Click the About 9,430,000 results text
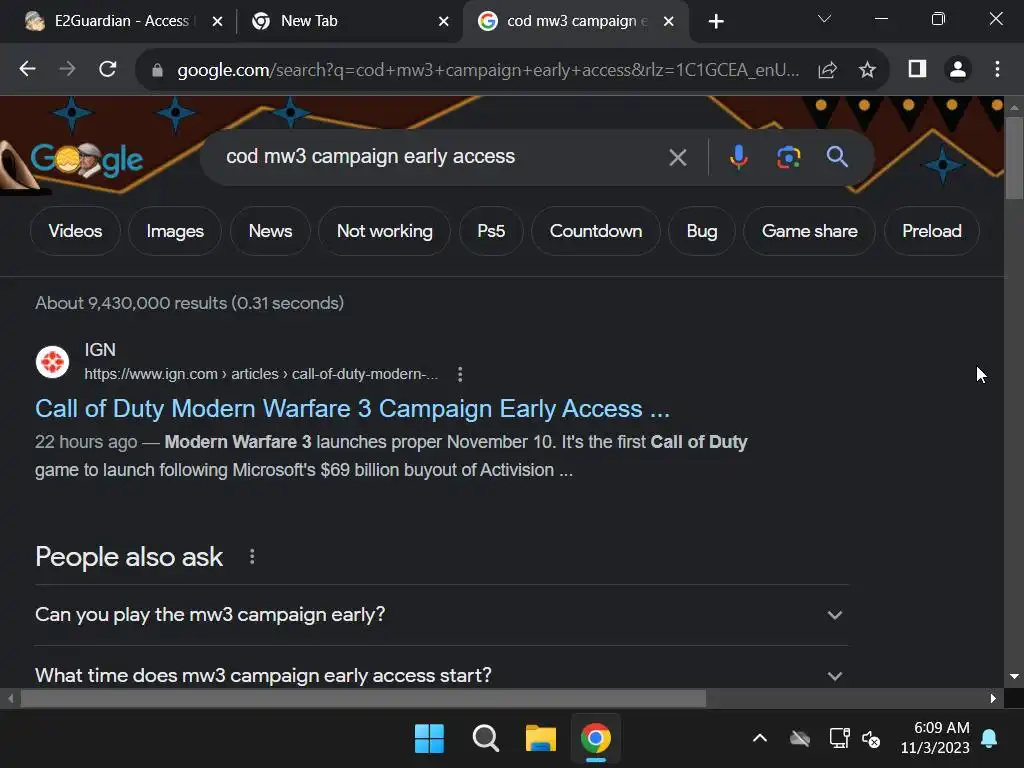Image resolution: width=1024 pixels, height=768 pixels. [x=189, y=303]
